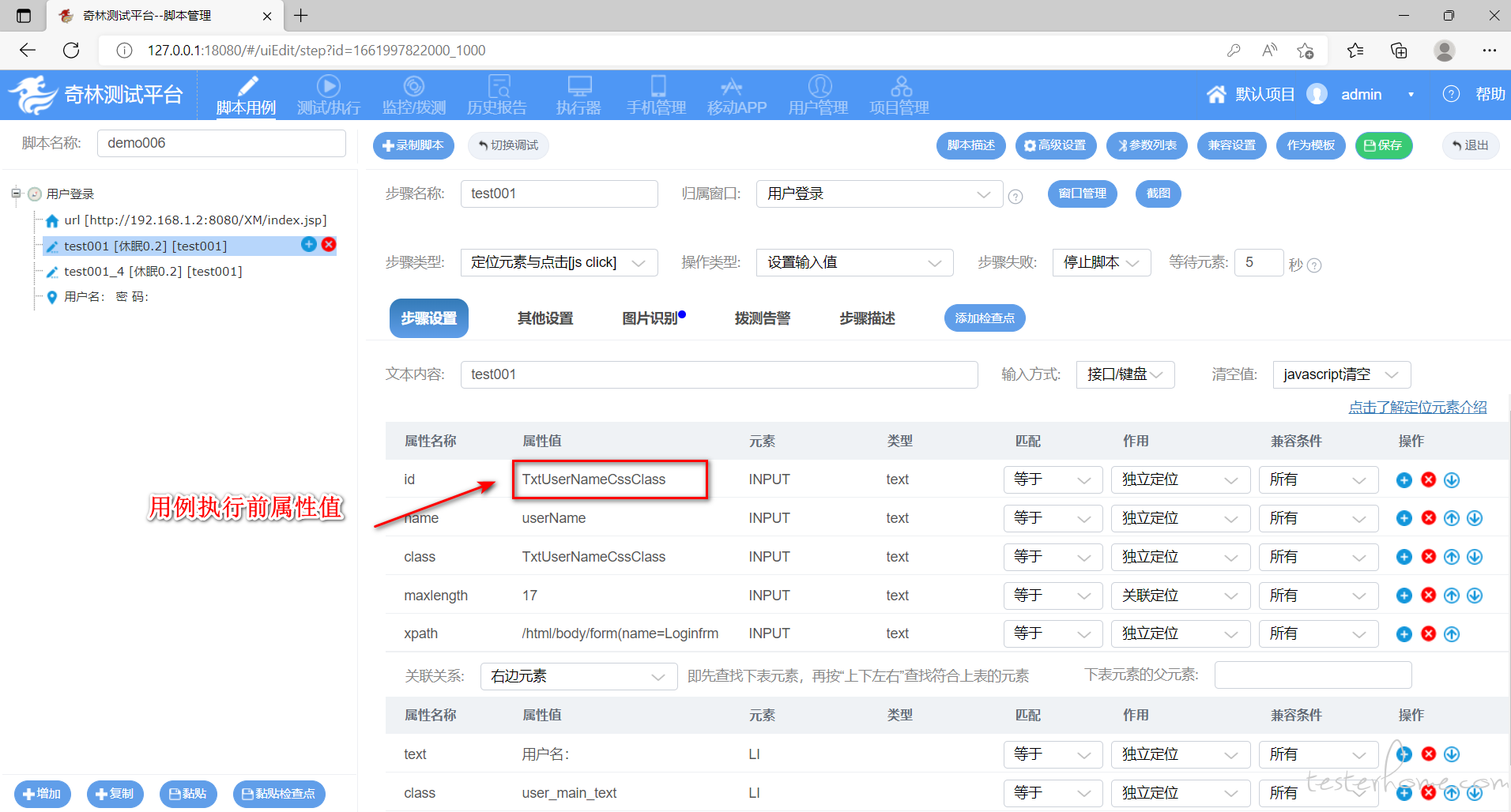The height and width of the screenshot is (812, 1511).
Task: Click the 黏贴检查点 button
Action: pyautogui.click(x=279, y=794)
